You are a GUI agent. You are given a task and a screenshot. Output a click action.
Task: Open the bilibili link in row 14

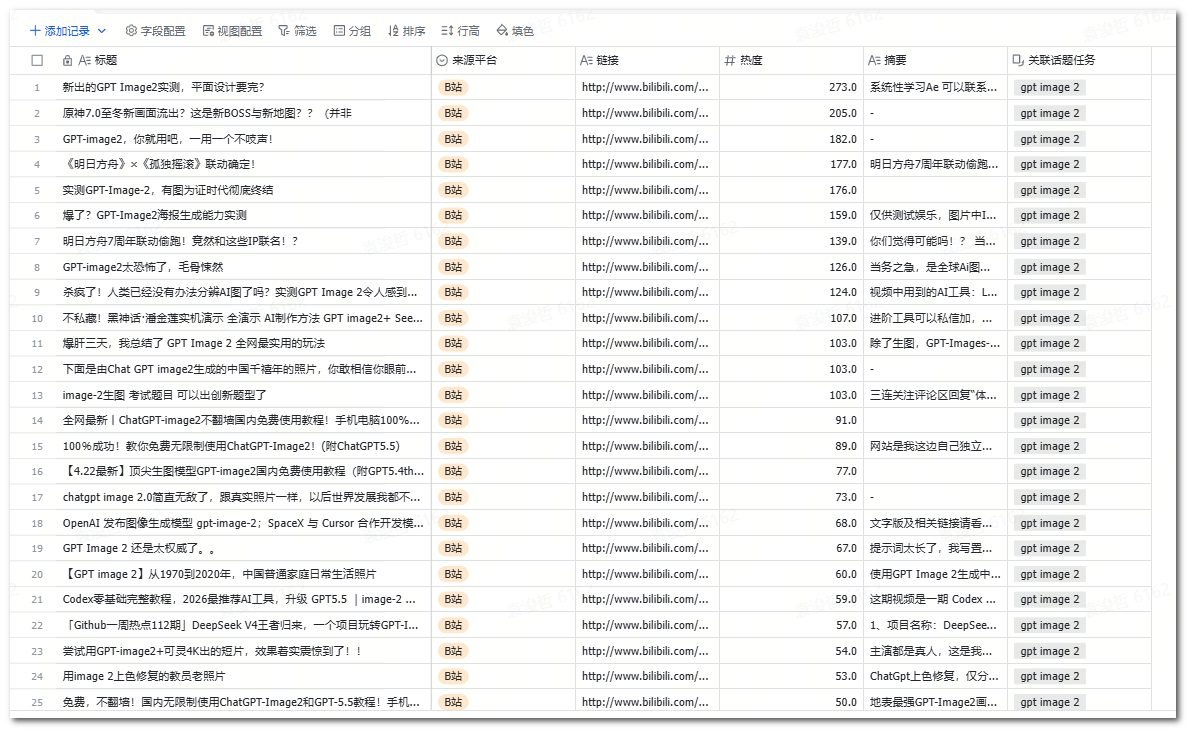(x=645, y=420)
